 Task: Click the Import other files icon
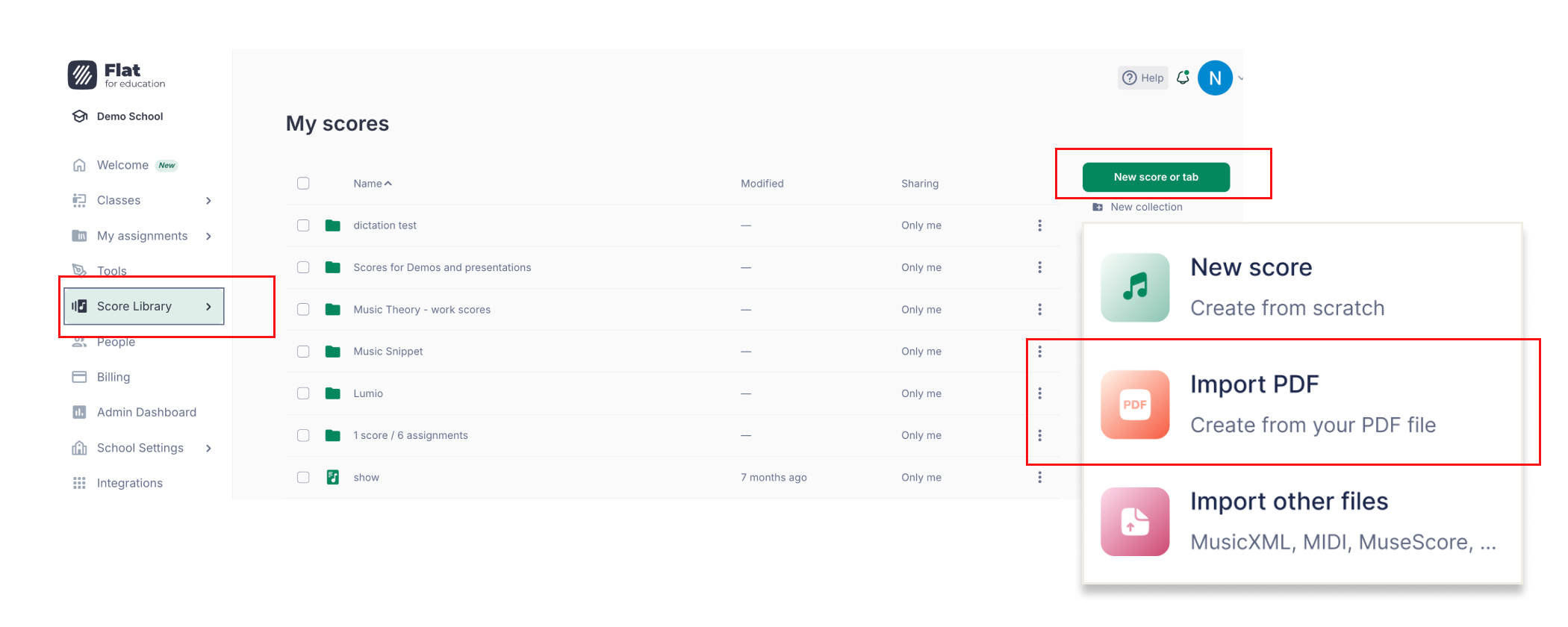[1135, 522]
